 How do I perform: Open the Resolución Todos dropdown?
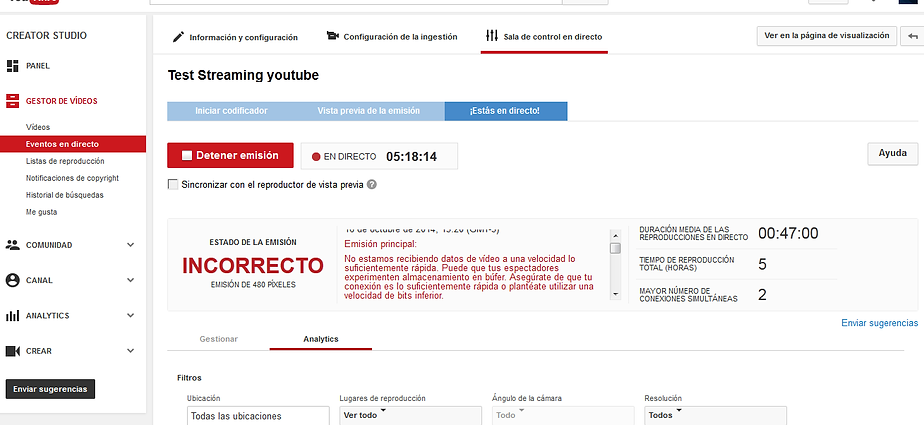(x=715, y=415)
